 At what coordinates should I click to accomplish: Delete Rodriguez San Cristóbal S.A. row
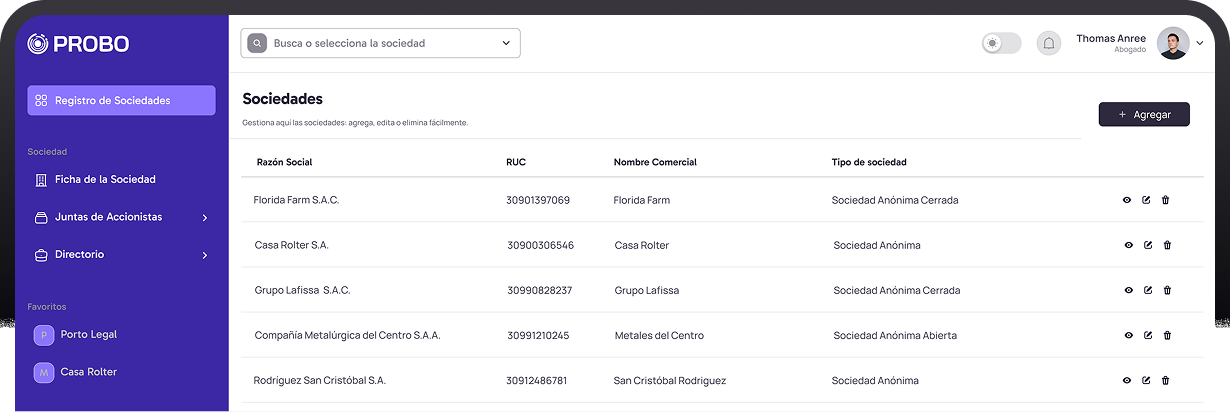coord(1165,380)
